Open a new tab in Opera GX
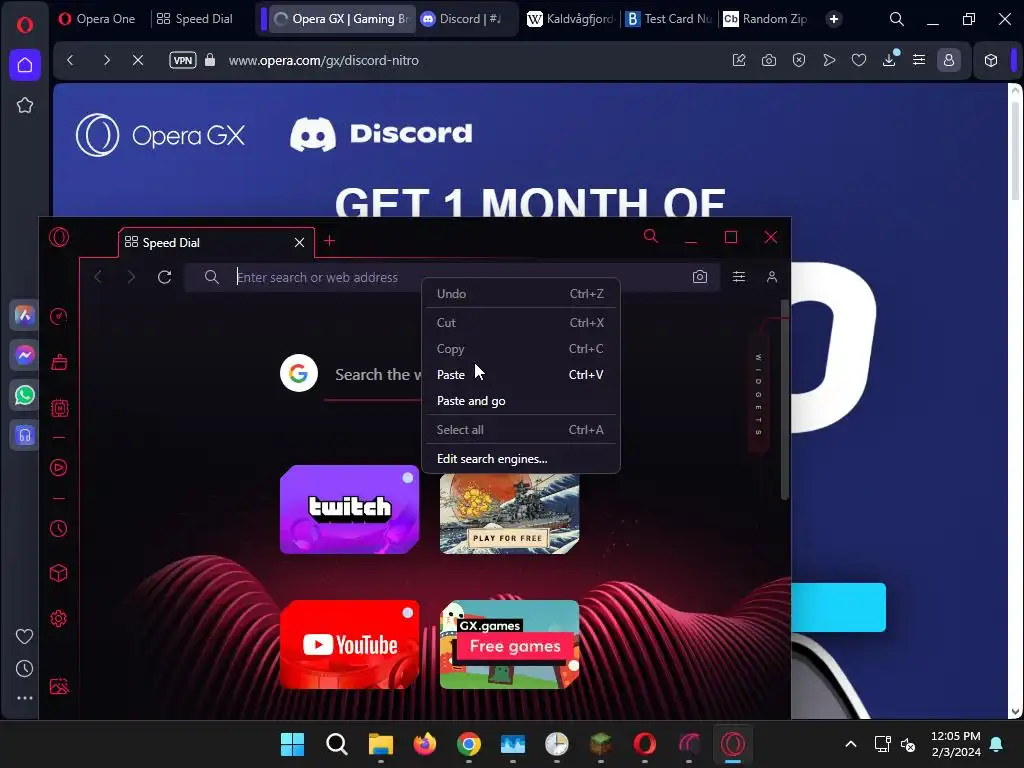 (x=329, y=241)
